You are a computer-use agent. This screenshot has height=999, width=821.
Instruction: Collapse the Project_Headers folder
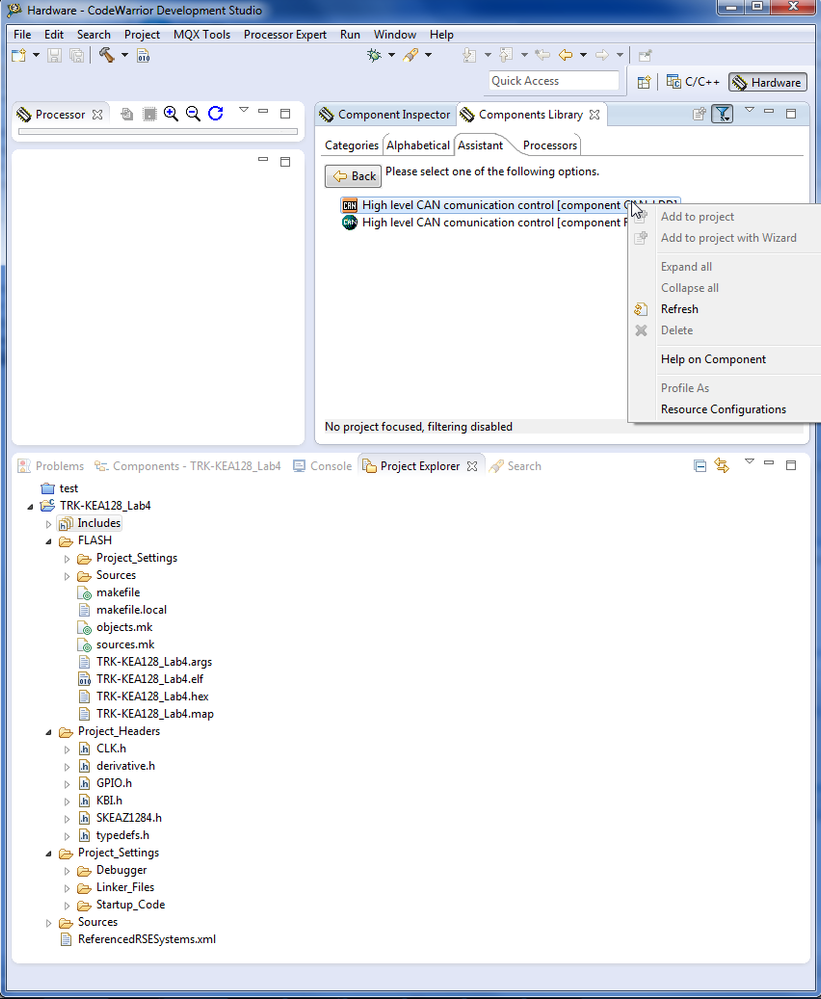click(48, 732)
